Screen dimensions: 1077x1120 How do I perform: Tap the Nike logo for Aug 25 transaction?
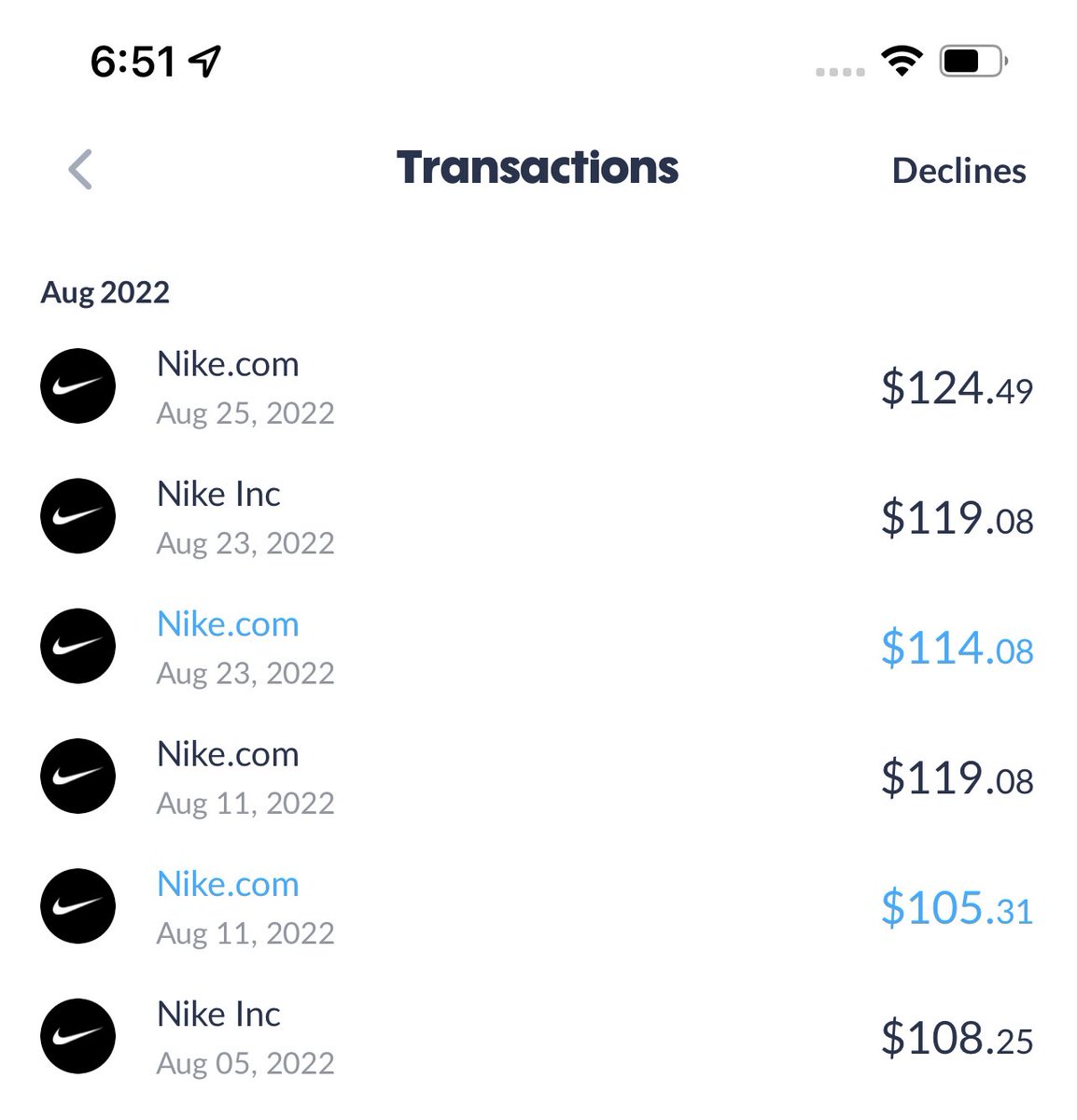click(78, 386)
